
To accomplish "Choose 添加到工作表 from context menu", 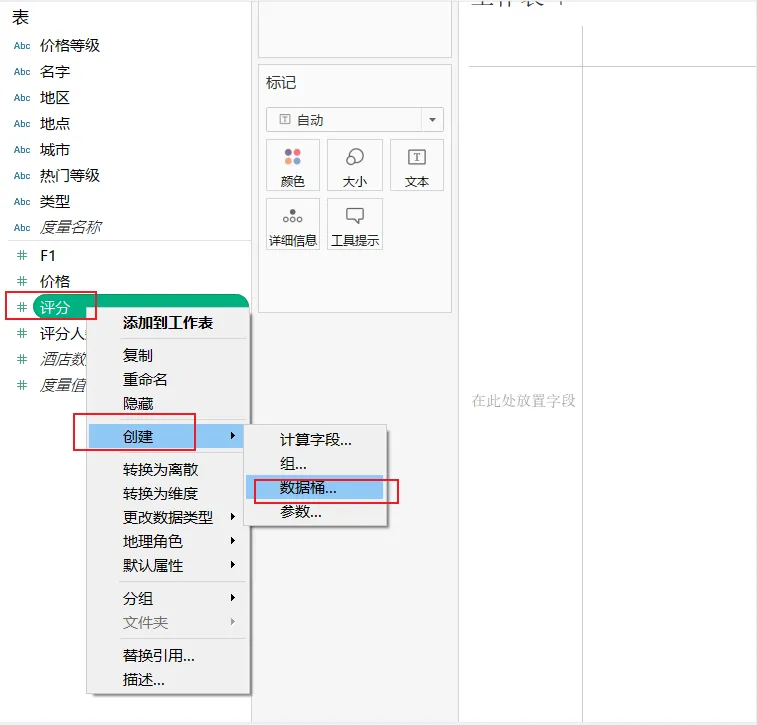I will (168, 323).
